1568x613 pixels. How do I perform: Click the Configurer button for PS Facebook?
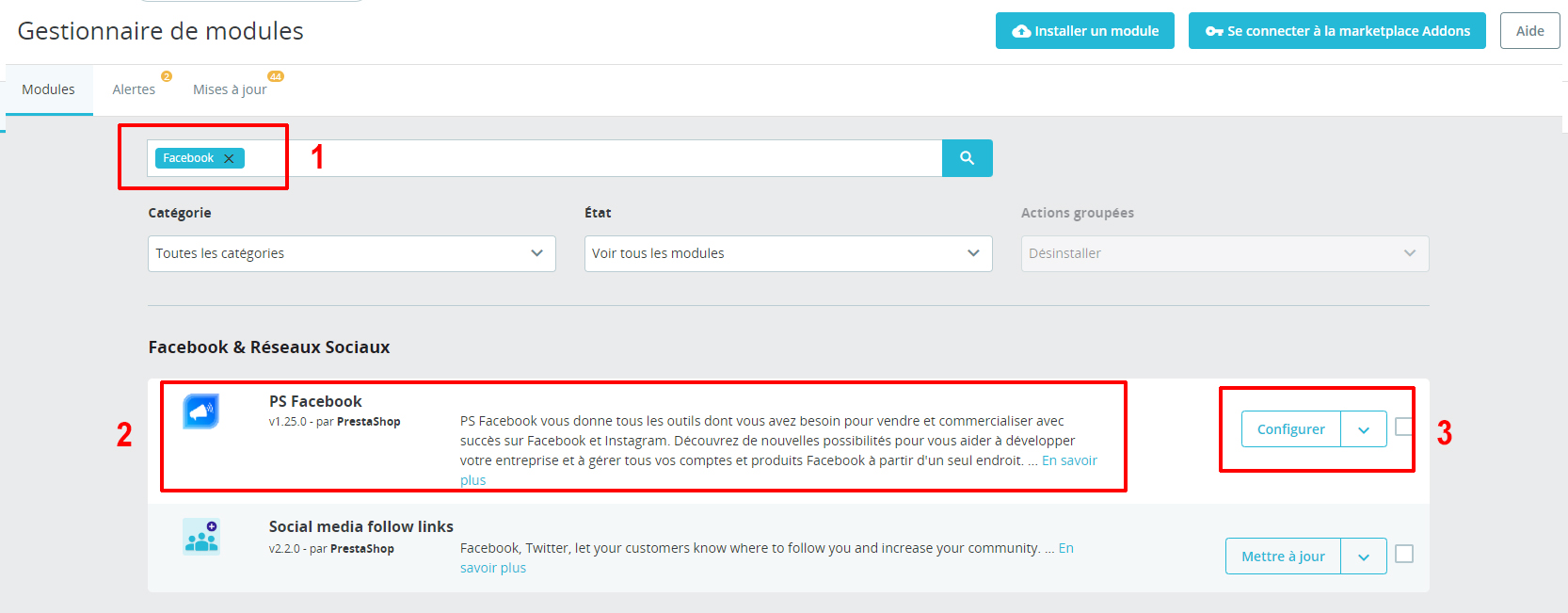[x=1291, y=429]
